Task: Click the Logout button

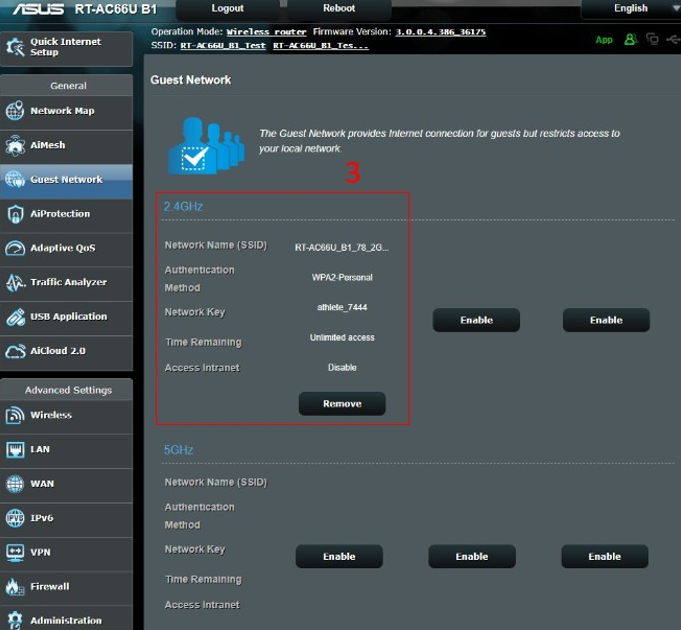Action: pos(227,8)
